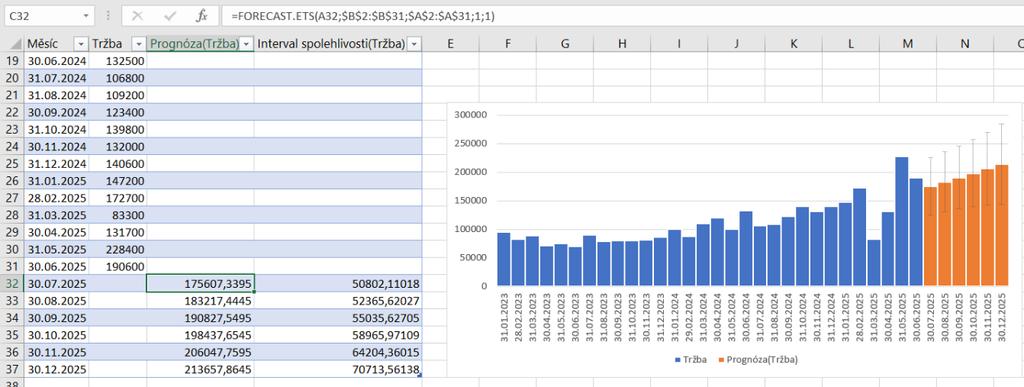Click cell with value 132500
This screenshot has height=387, width=1024.
pyautogui.click(x=118, y=61)
